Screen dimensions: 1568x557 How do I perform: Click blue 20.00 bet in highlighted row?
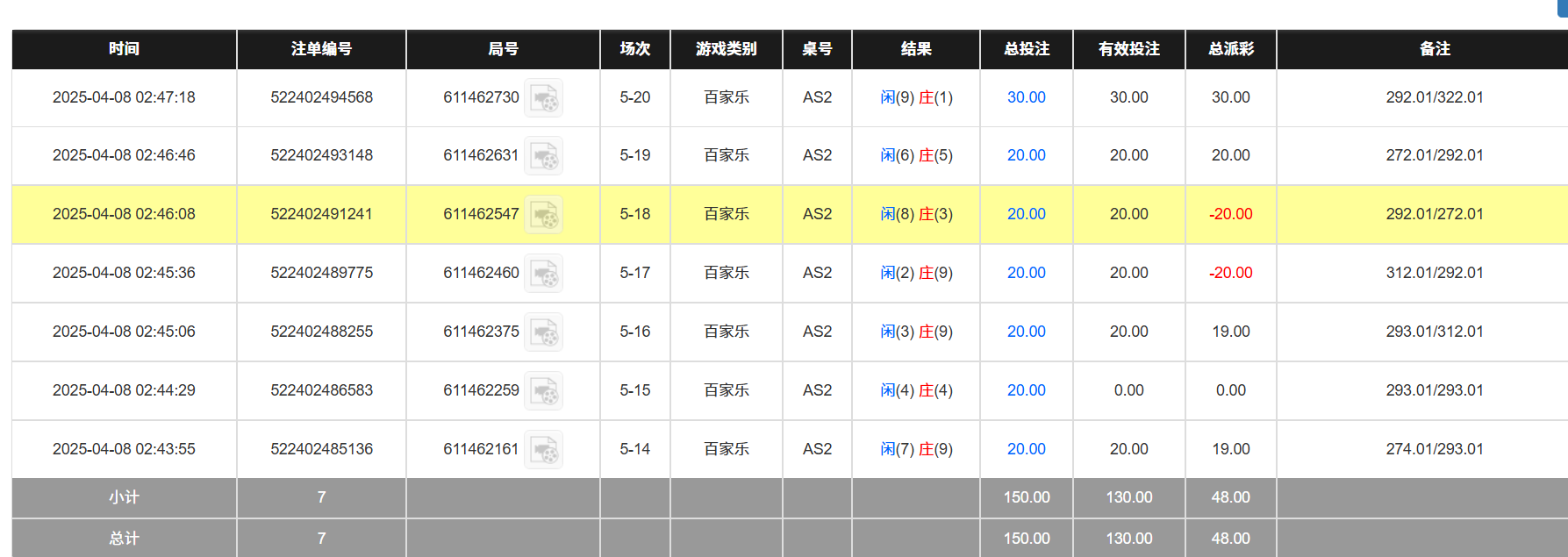pos(1026,214)
